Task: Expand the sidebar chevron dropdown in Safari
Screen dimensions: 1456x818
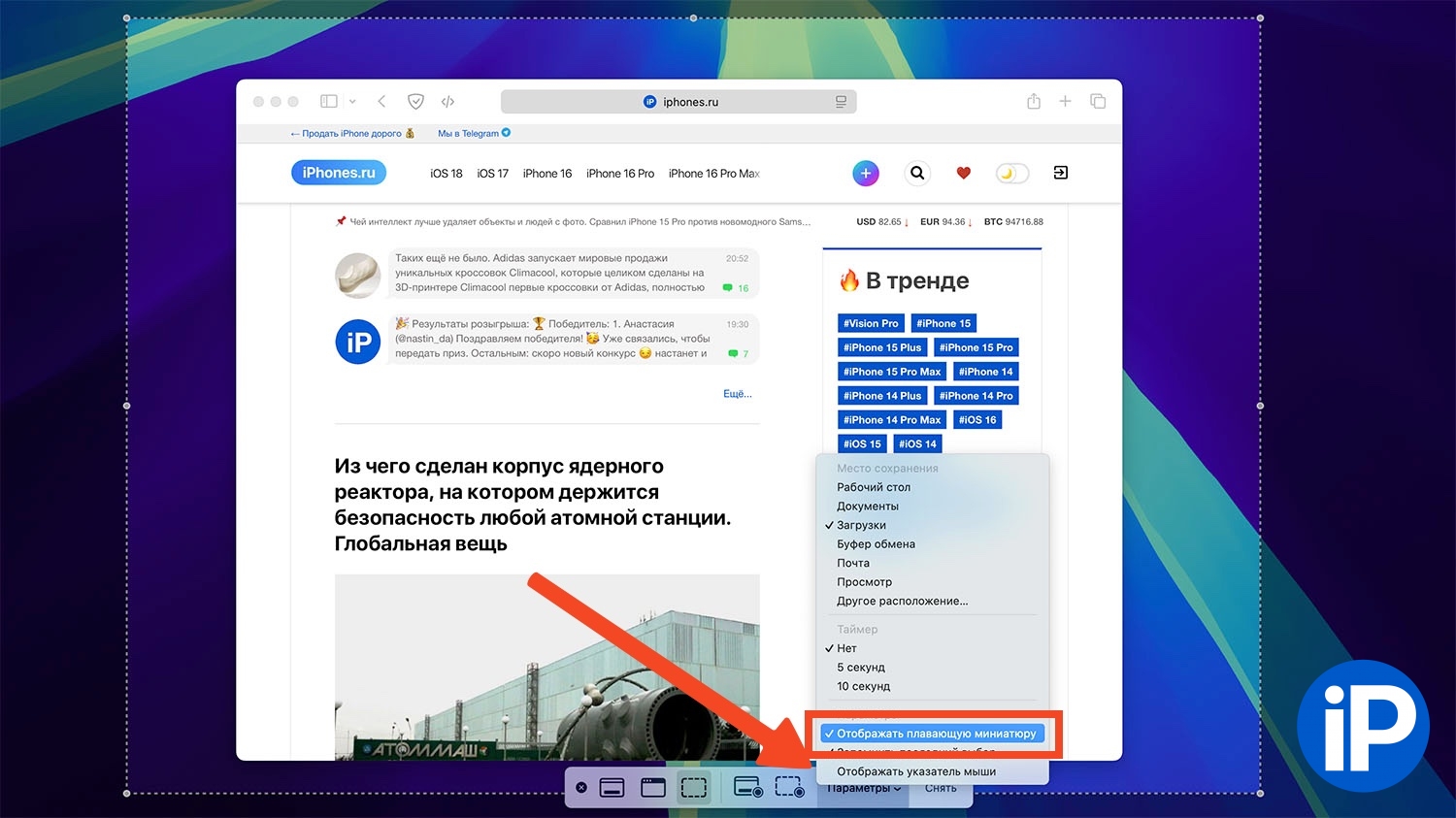Action: coord(352,101)
